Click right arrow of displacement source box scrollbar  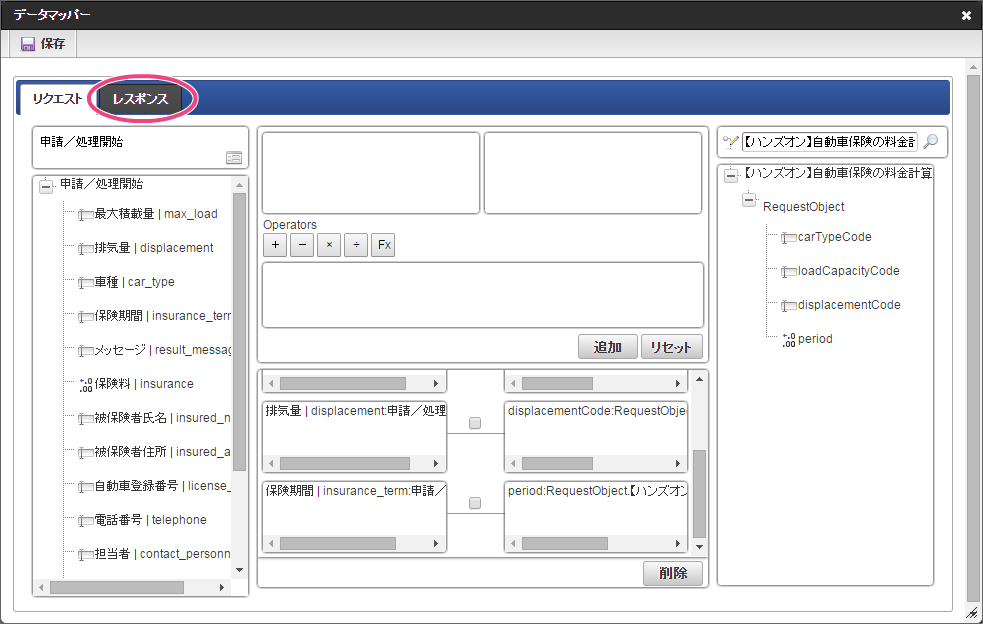point(436,463)
